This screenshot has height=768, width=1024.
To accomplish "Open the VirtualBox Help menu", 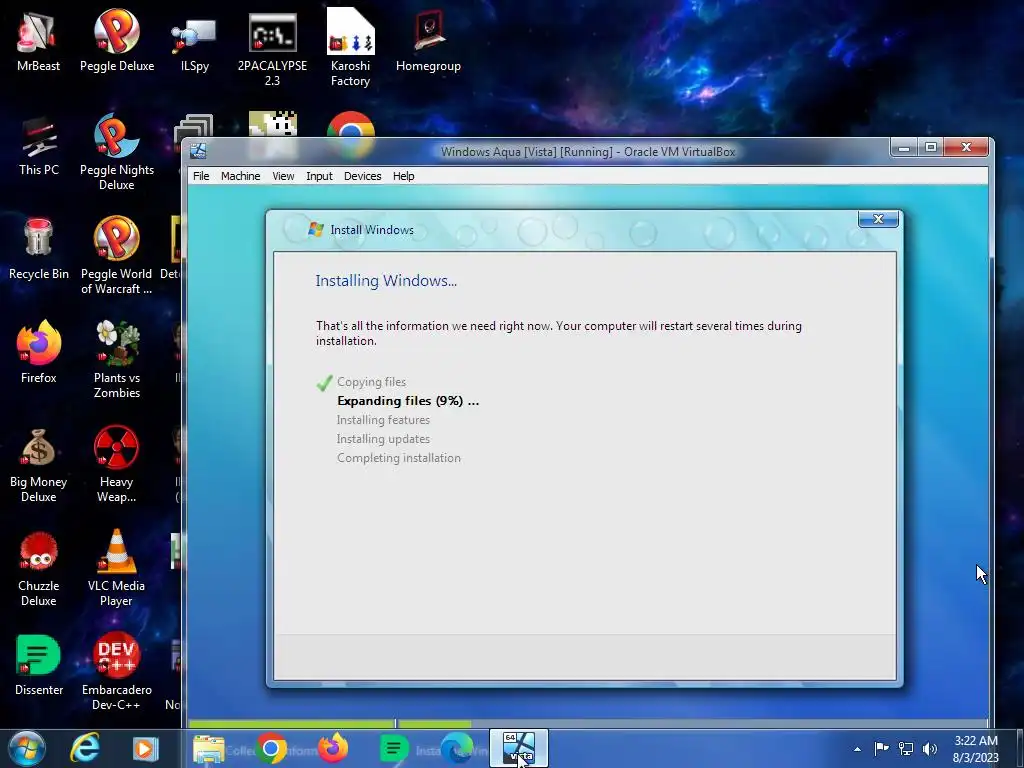I will (404, 176).
